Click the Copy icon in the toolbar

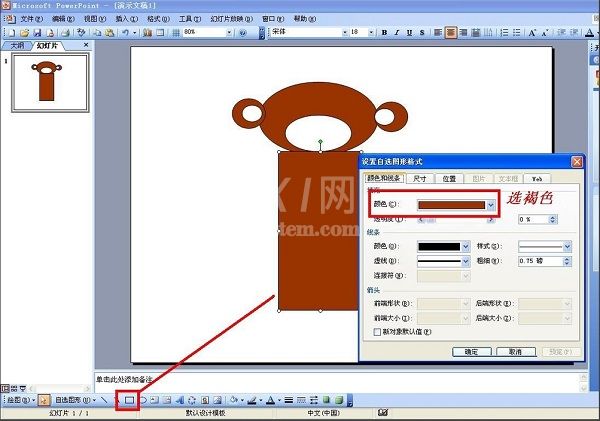click(x=98, y=33)
